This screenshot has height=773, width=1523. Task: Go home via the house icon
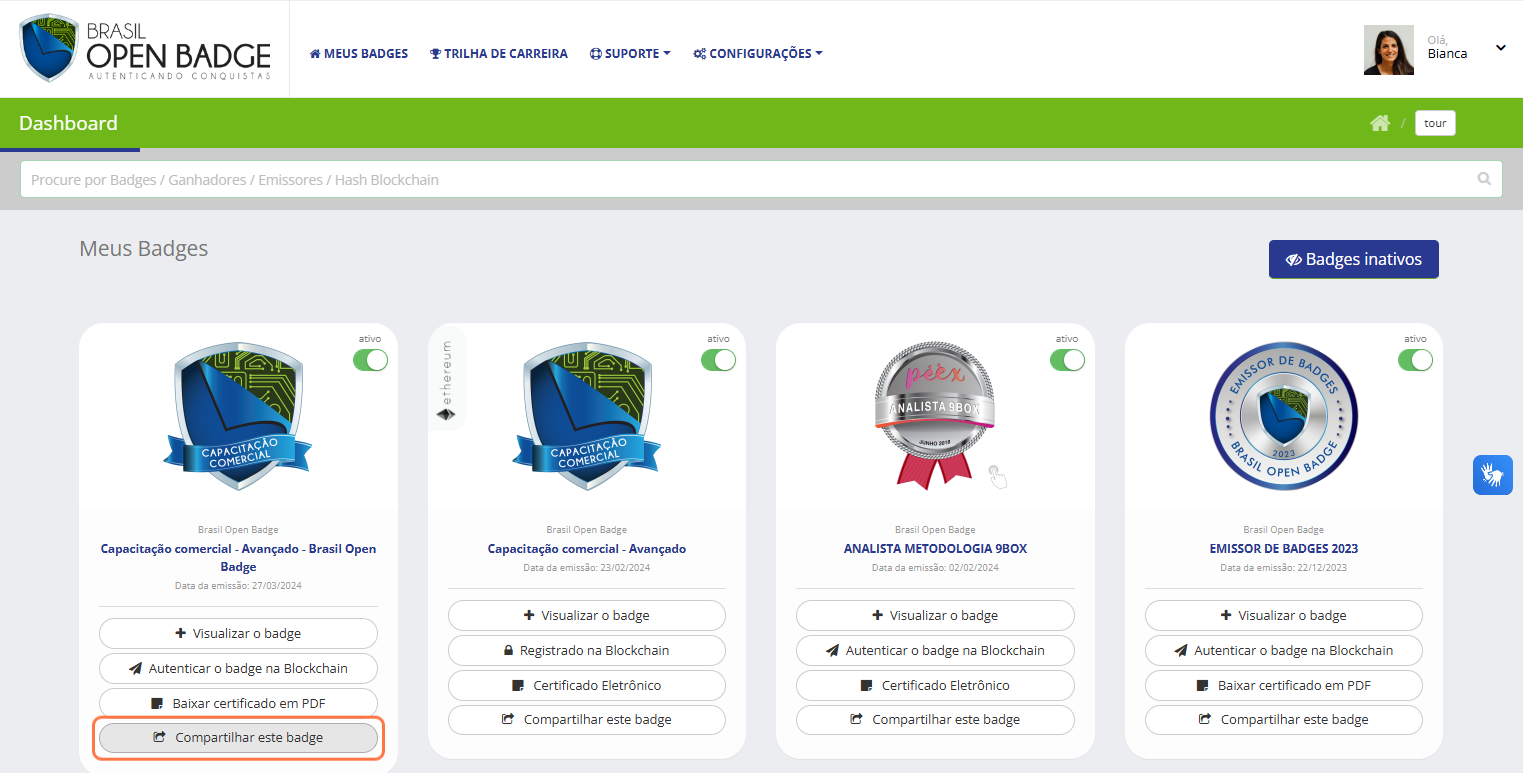tap(1380, 123)
